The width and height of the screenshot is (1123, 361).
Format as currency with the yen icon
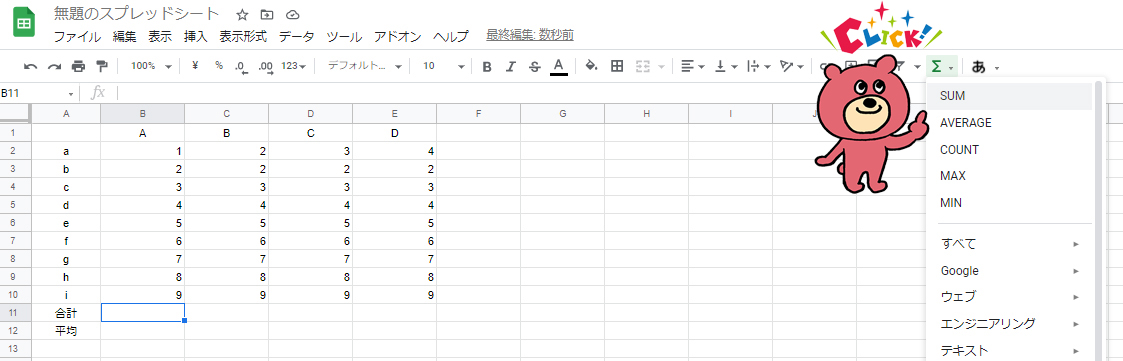click(x=196, y=66)
